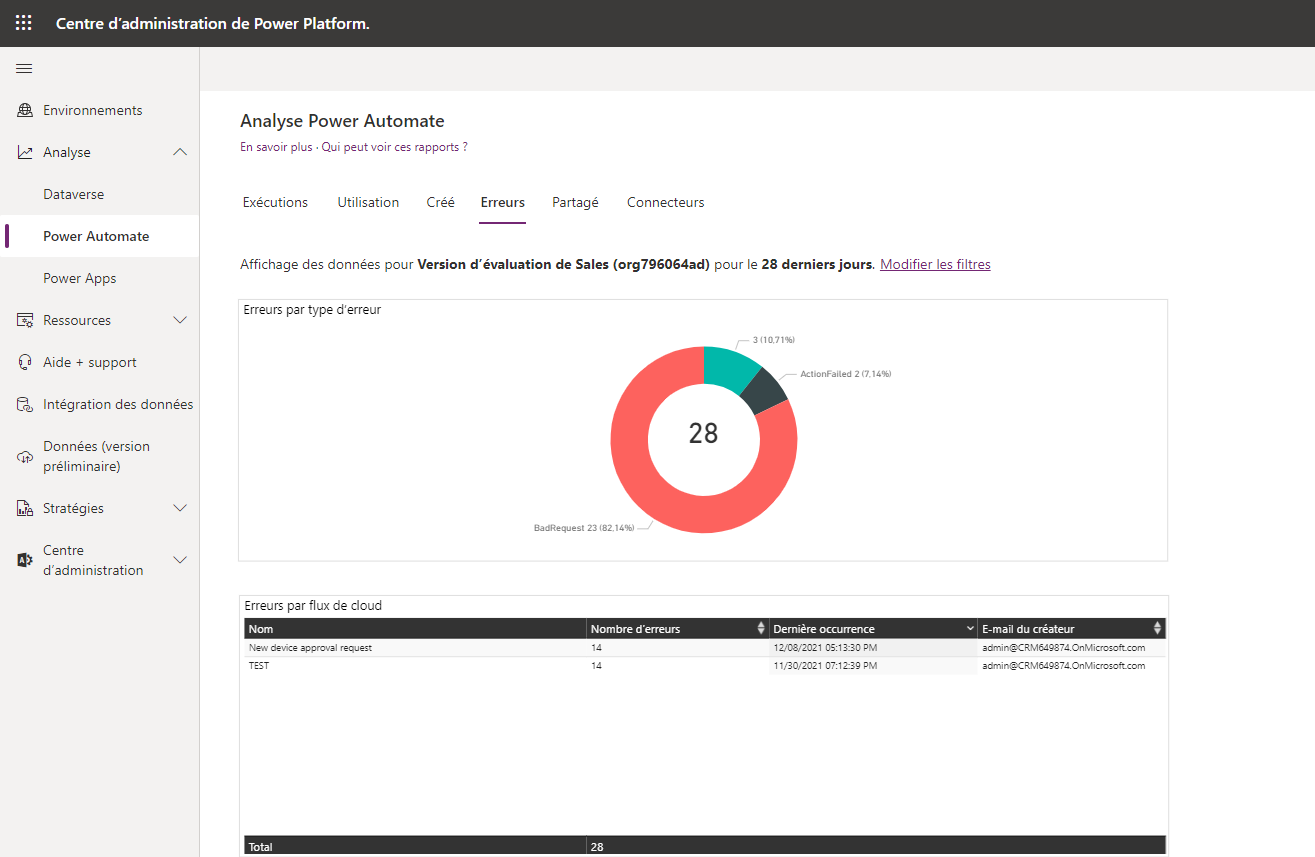Click the Intégration des données icon
1315x857 pixels.
pos(25,404)
